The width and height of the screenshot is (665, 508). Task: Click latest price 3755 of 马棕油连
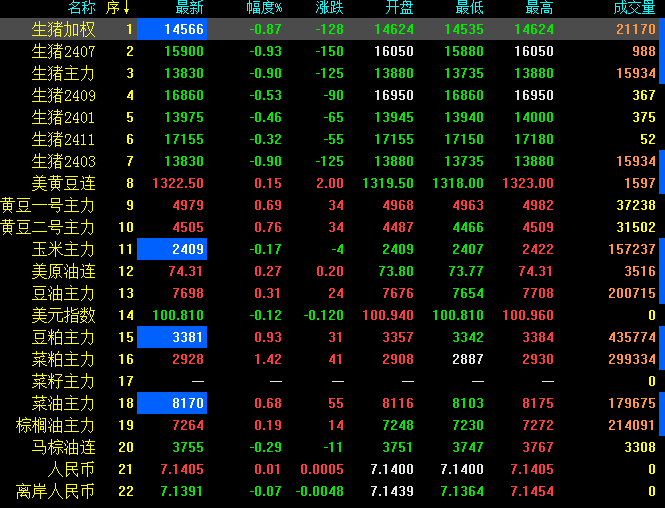pyautogui.click(x=188, y=447)
